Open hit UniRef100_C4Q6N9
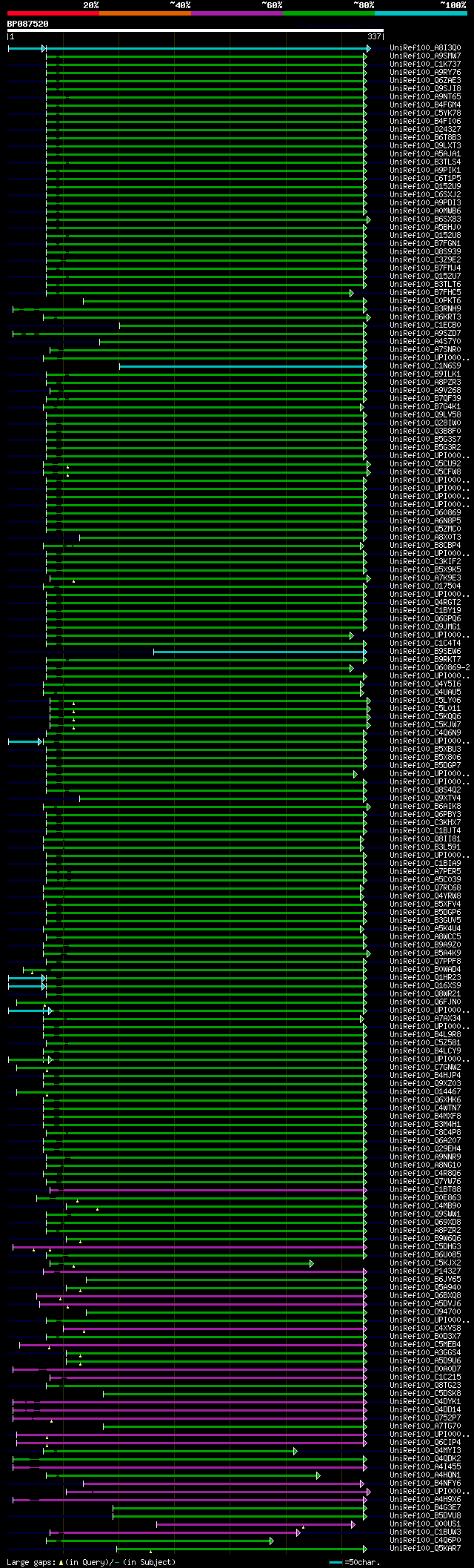Screen dimensions: 474x1568 (425, 733)
